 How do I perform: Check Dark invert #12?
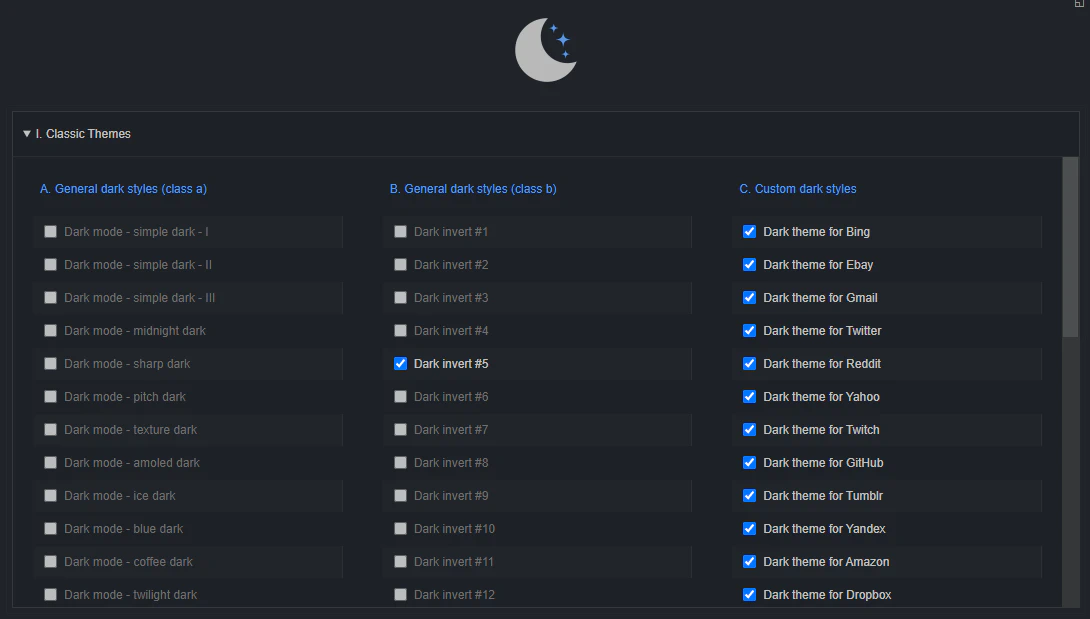pyautogui.click(x=400, y=595)
